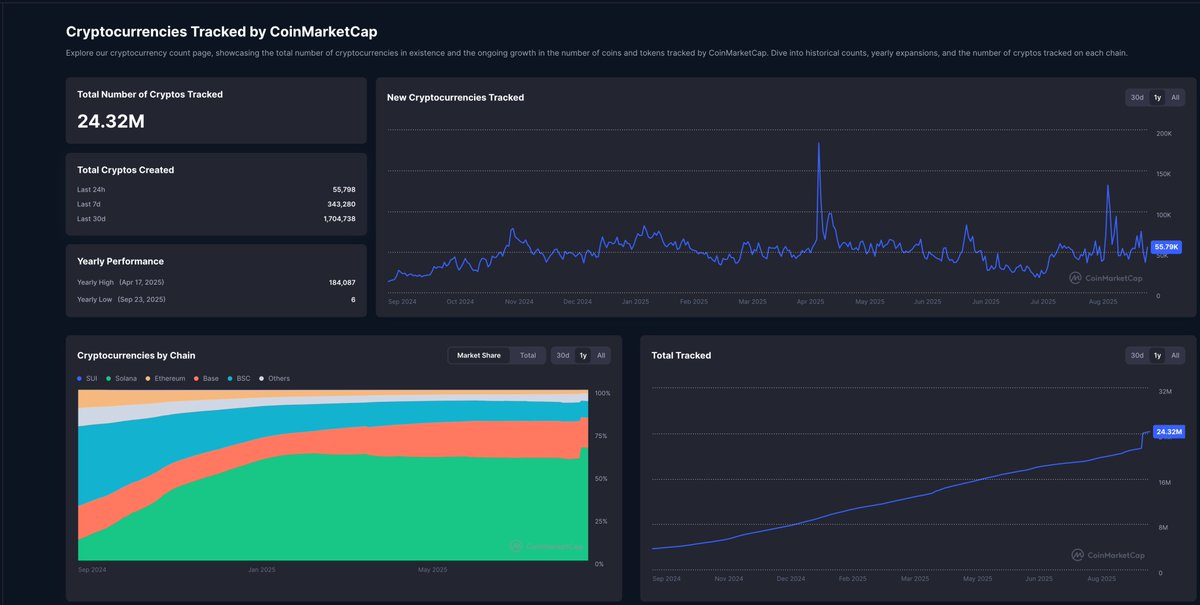Switch the chain chart to Total view
Screen dimensions: 1200x605
pos(528,355)
